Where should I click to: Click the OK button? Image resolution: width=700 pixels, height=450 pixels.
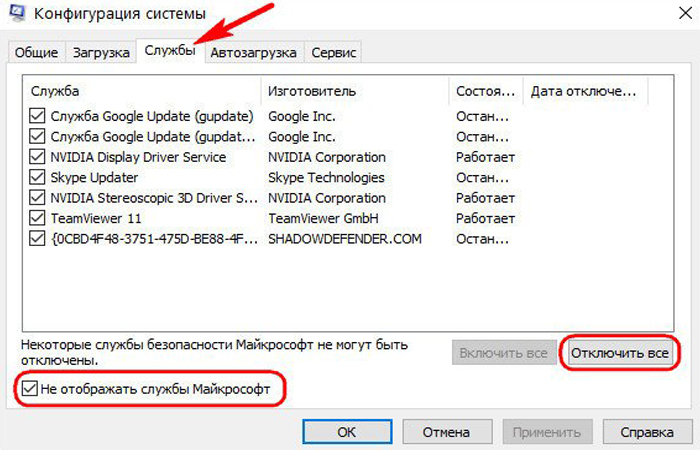coord(346,433)
